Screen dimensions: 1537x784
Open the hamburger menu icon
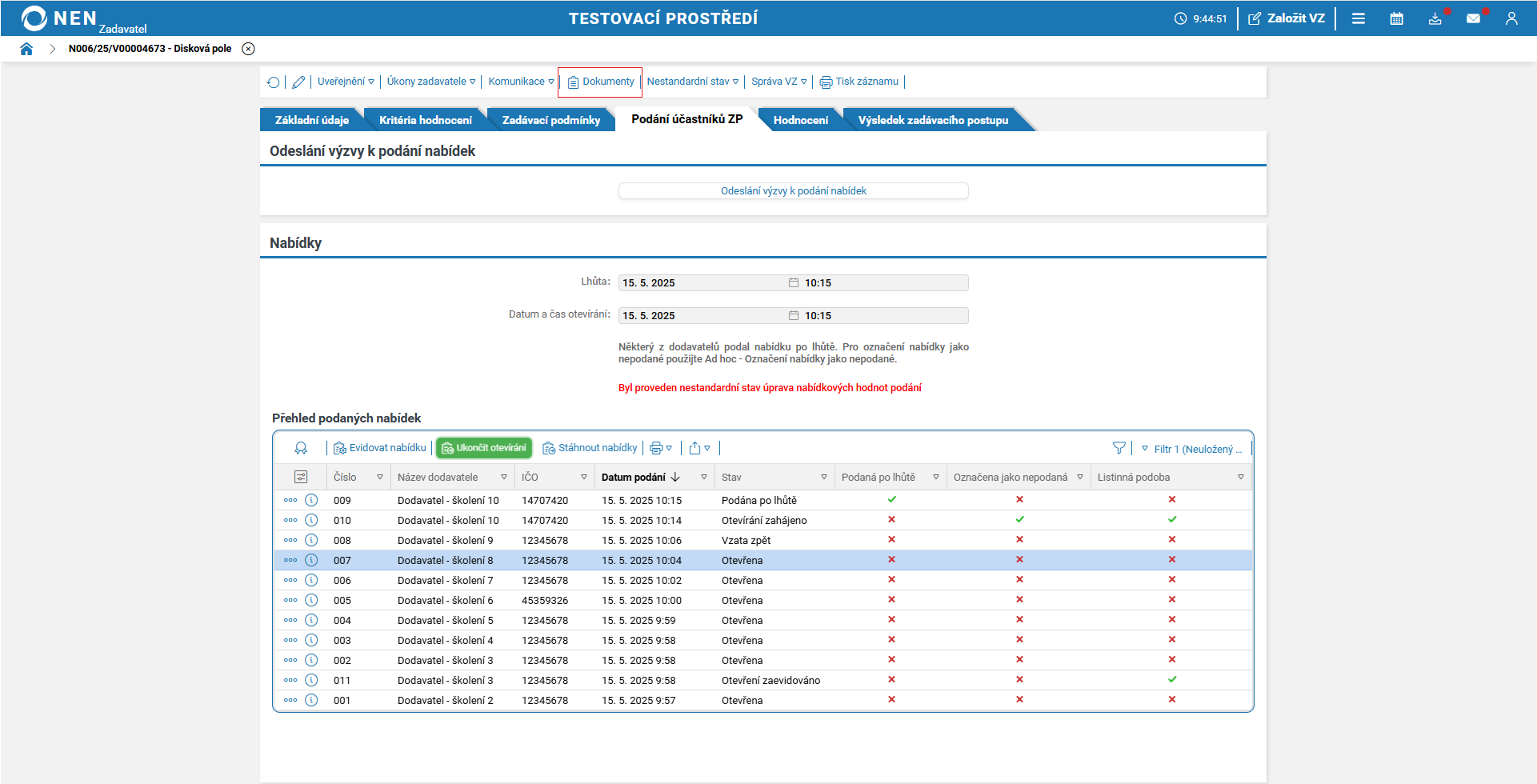coord(1358,18)
